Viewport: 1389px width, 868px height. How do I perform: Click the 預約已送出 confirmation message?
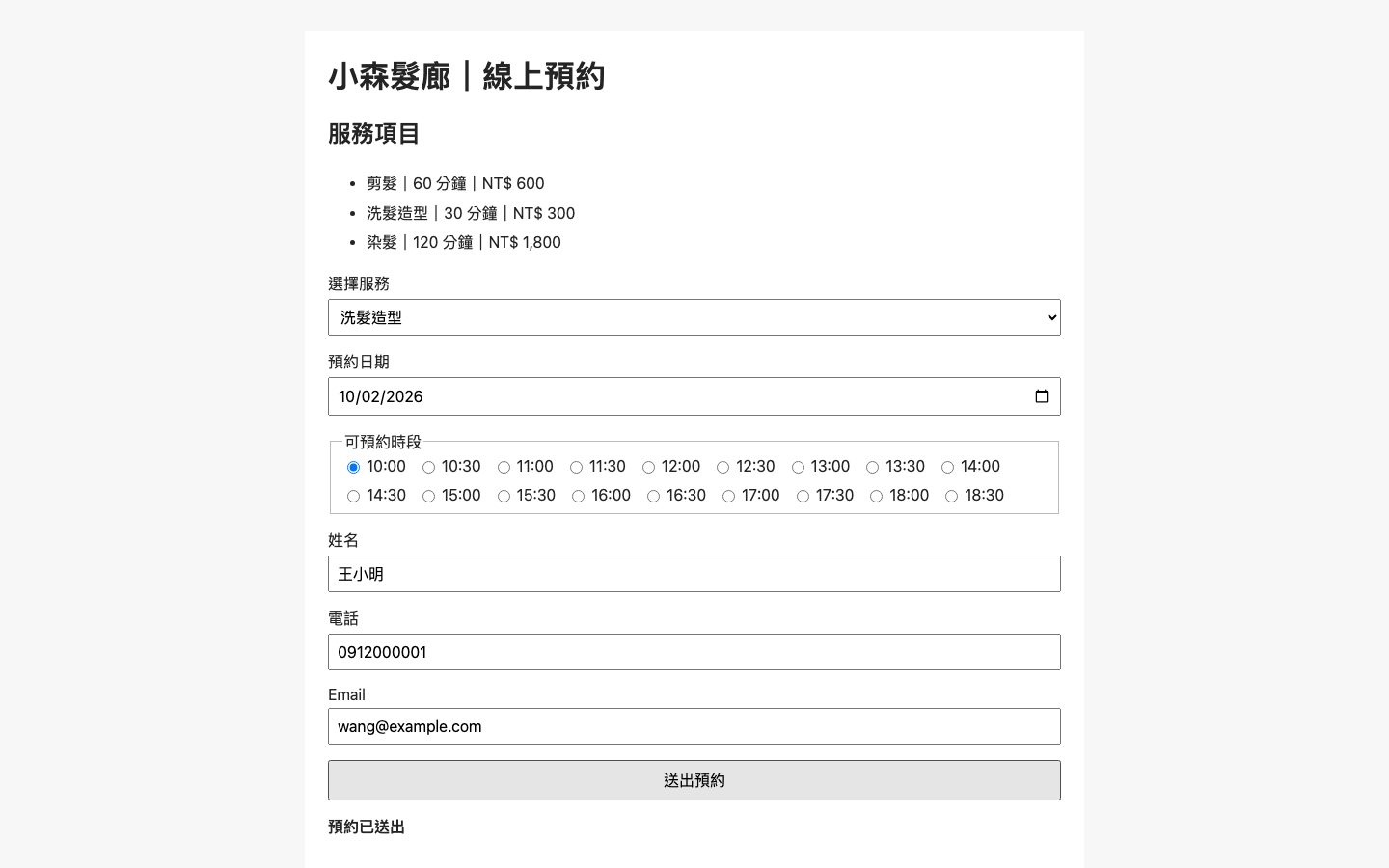[x=367, y=827]
